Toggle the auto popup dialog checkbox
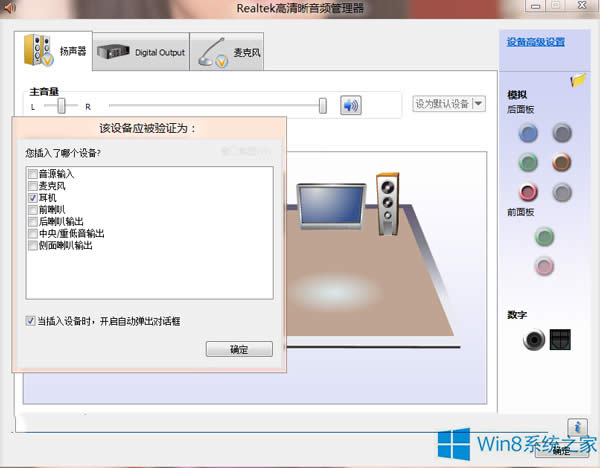The height and width of the screenshot is (468, 600). (x=30, y=321)
